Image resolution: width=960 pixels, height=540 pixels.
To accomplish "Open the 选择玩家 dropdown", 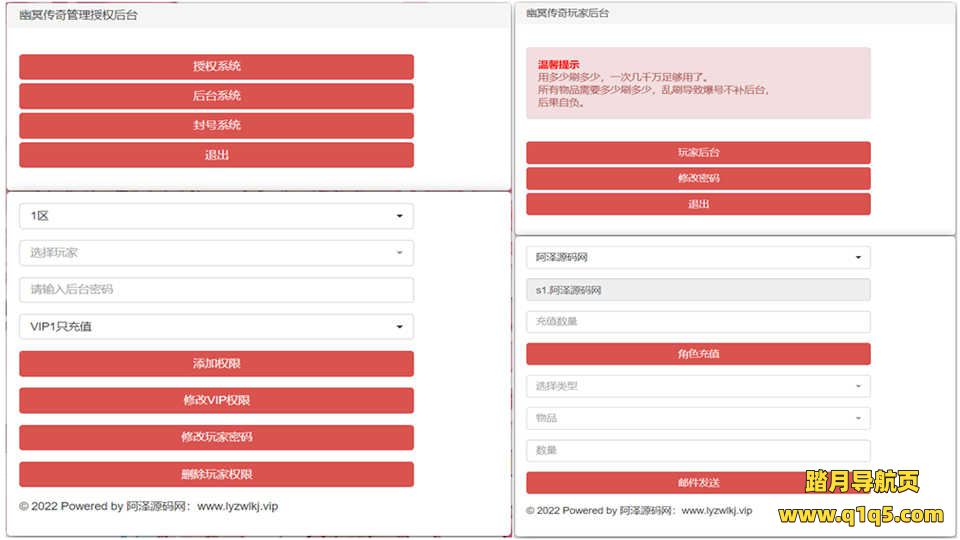I will click(x=216, y=253).
